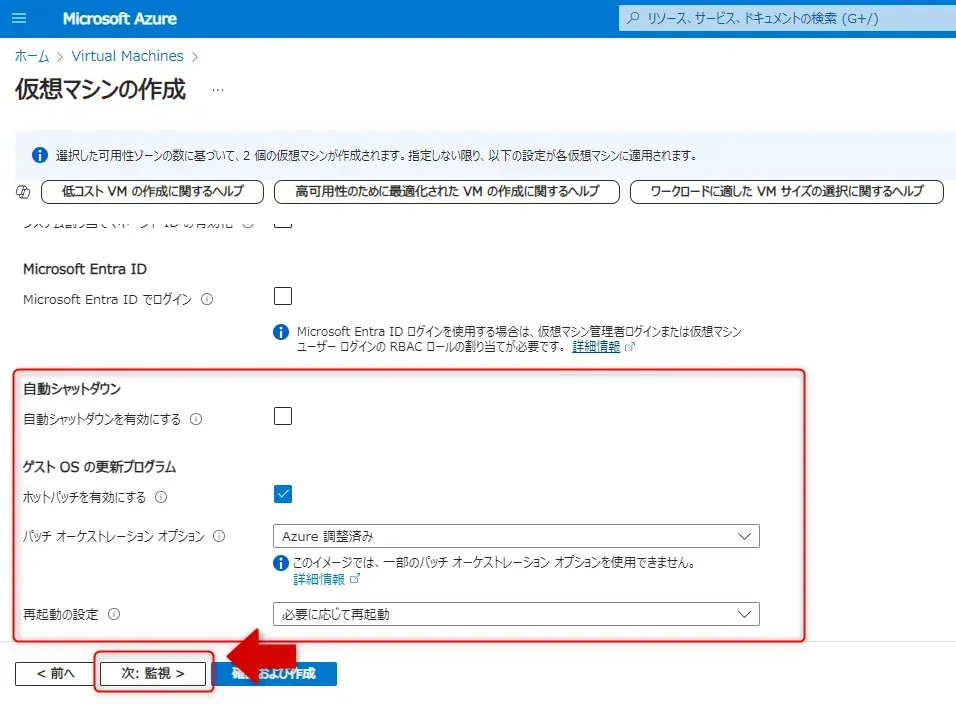The height and width of the screenshot is (704, 956).
Task: Click info icon next to Microsoft Entra ID login
Action: pos(207,299)
